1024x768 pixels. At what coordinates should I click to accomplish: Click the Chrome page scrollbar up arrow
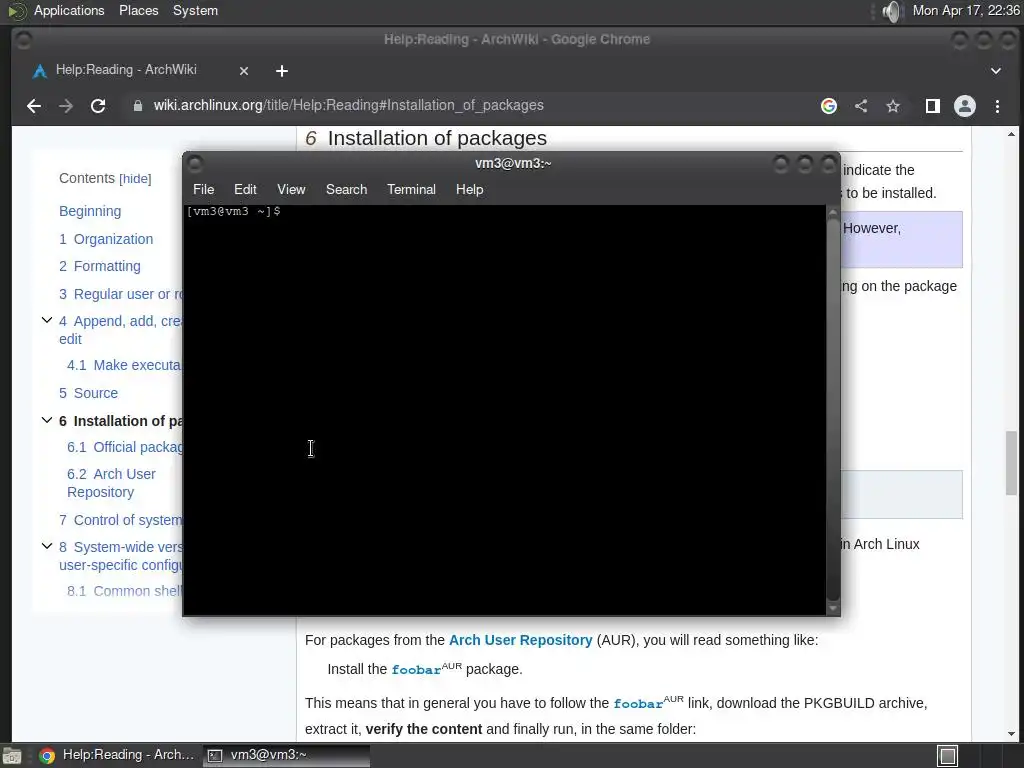tap(1011, 135)
